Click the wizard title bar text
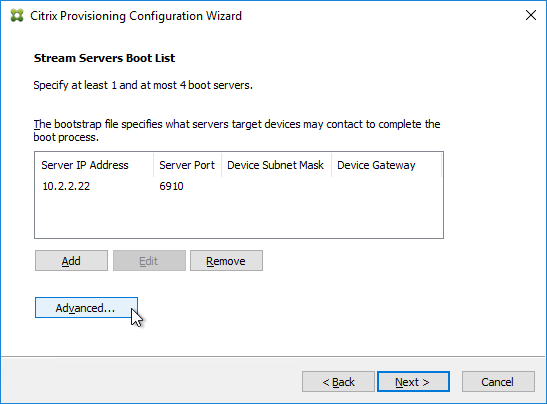Image resolution: width=547 pixels, height=404 pixels. pos(136,16)
